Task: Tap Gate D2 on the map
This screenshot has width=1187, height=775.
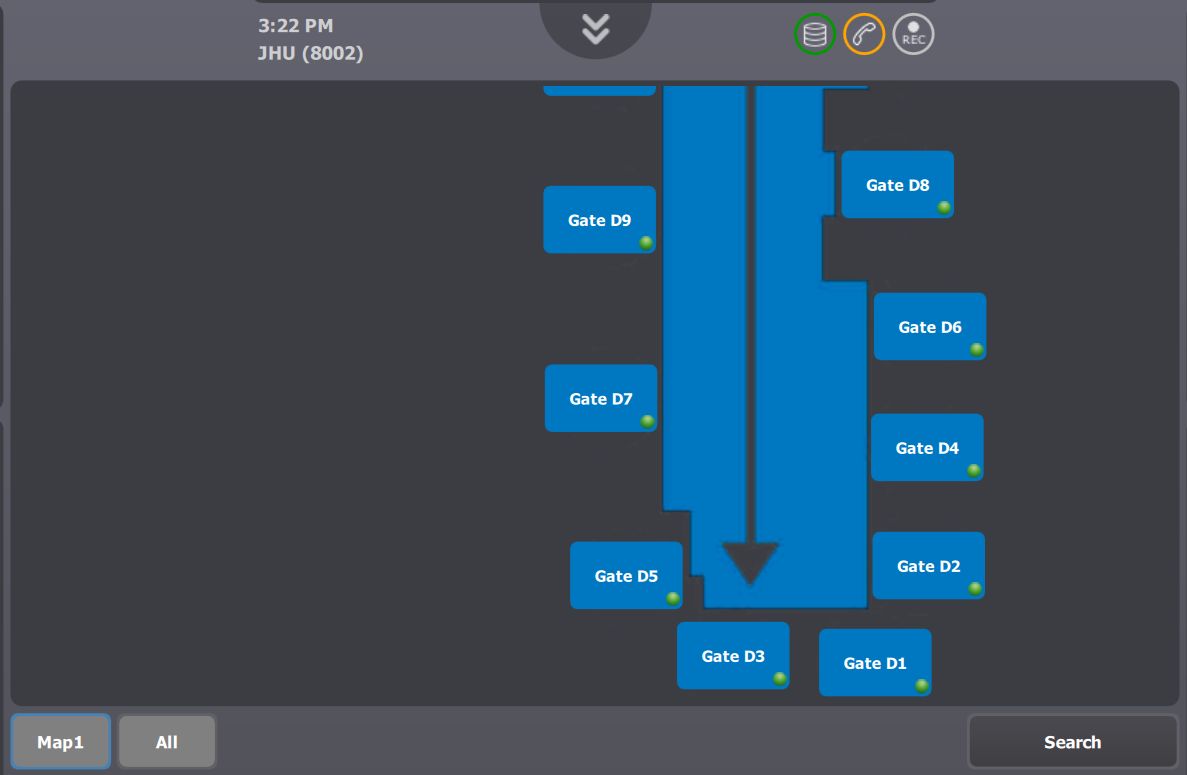Action: pyautogui.click(x=929, y=565)
